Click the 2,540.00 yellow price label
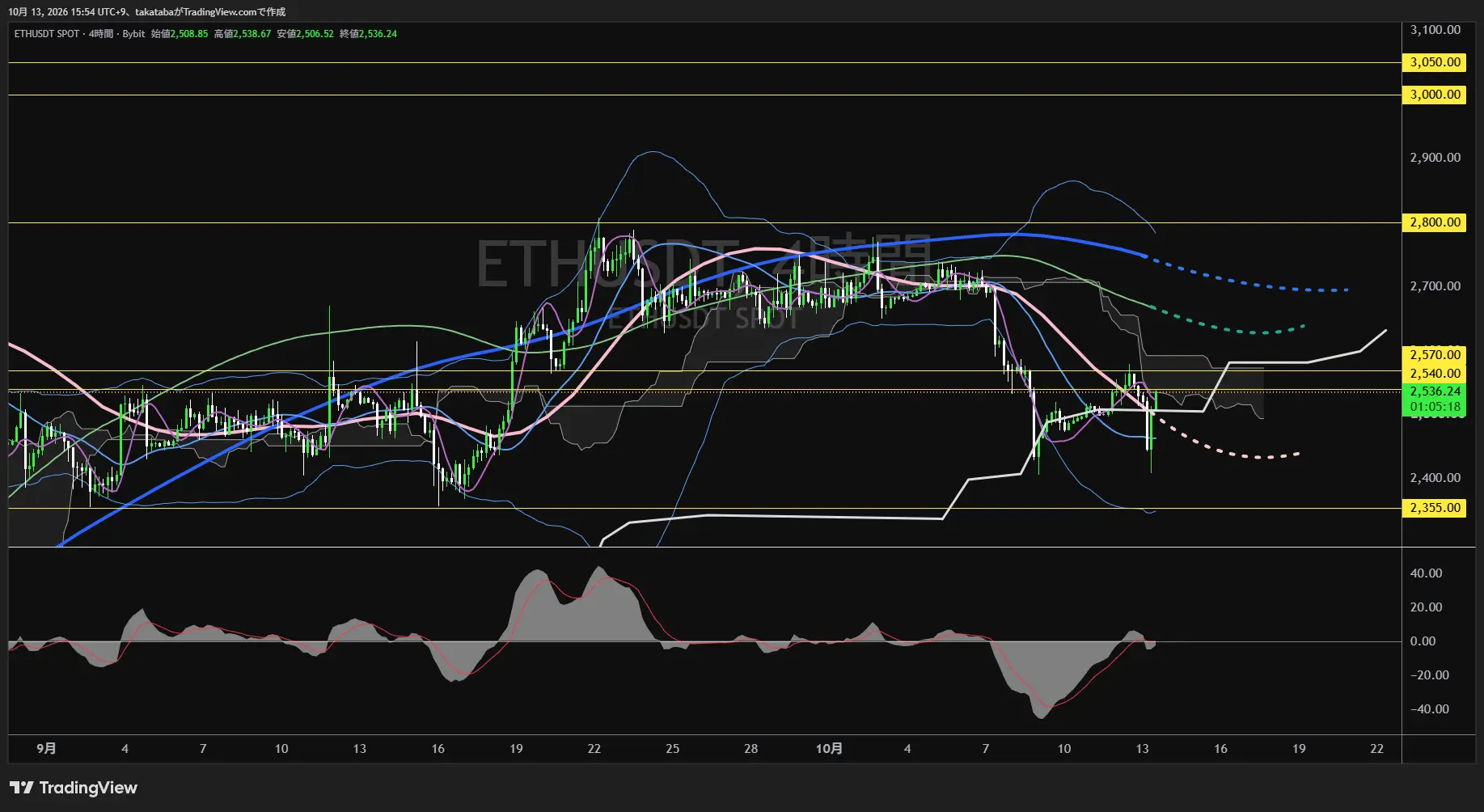The height and width of the screenshot is (812, 1484). click(x=1435, y=373)
